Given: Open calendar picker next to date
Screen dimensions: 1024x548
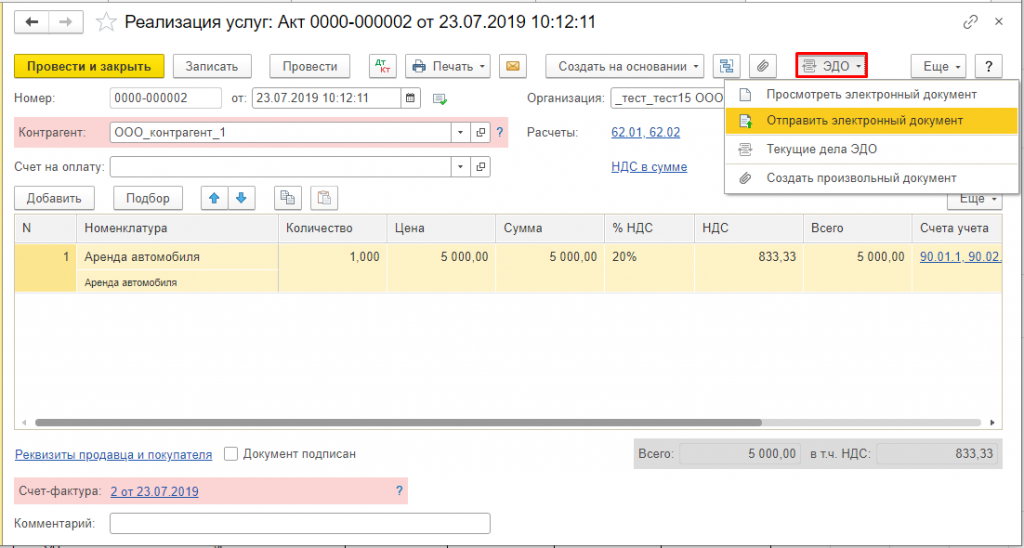Looking at the screenshot, I should [411, 98].
